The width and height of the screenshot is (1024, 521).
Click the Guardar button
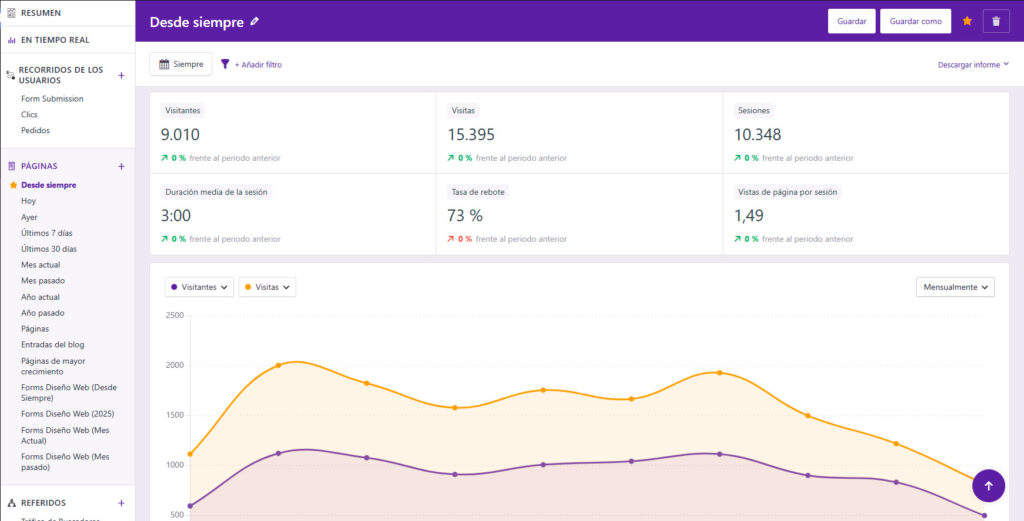point(852,21)
